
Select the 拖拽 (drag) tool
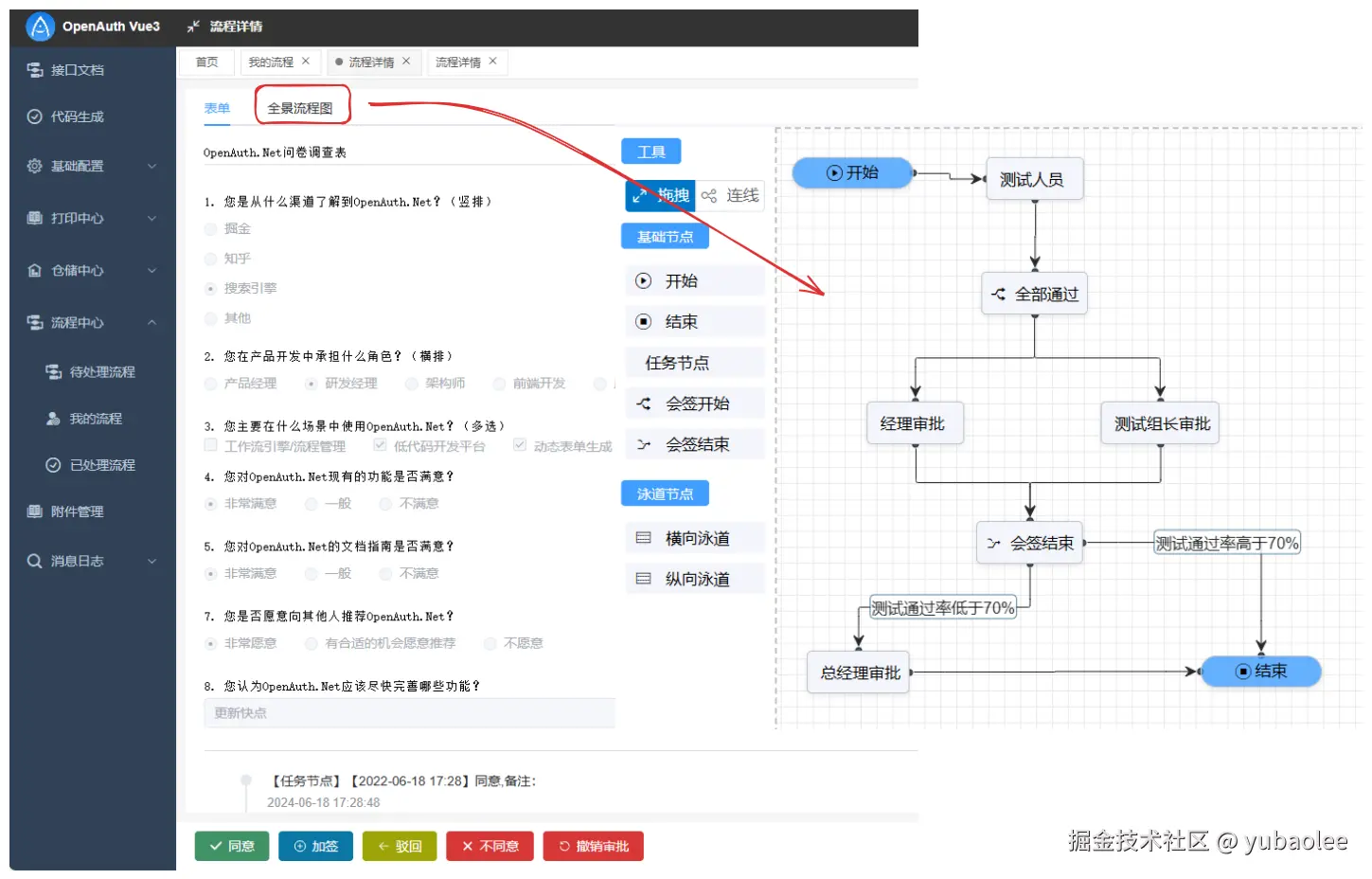point(660,195)
